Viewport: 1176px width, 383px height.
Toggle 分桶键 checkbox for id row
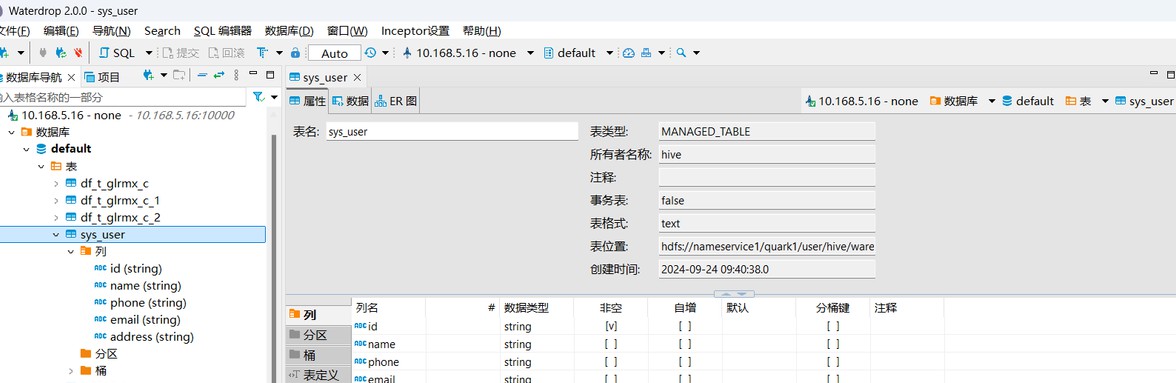pyautogui.click(x=832, y=327)
